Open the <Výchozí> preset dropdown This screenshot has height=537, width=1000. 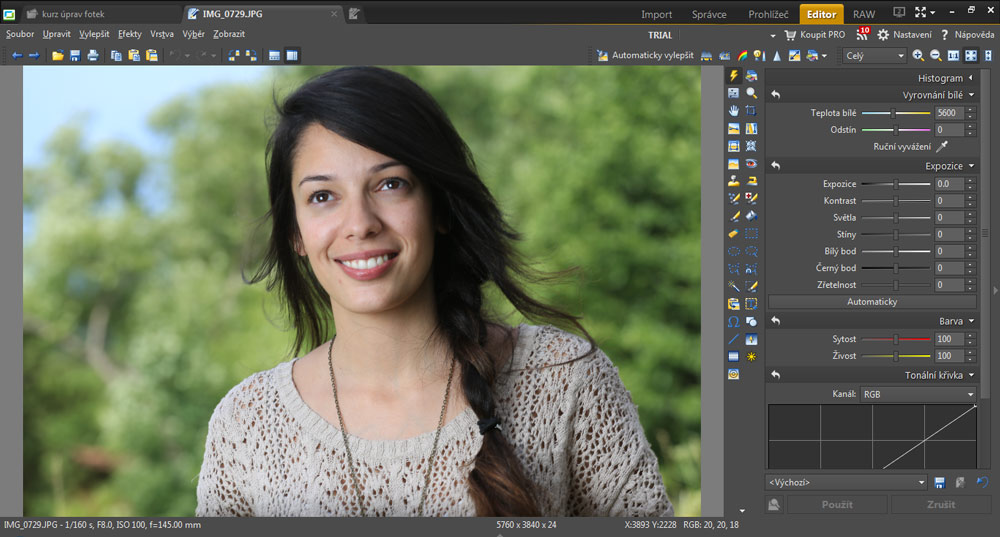(x=846, y=482)
